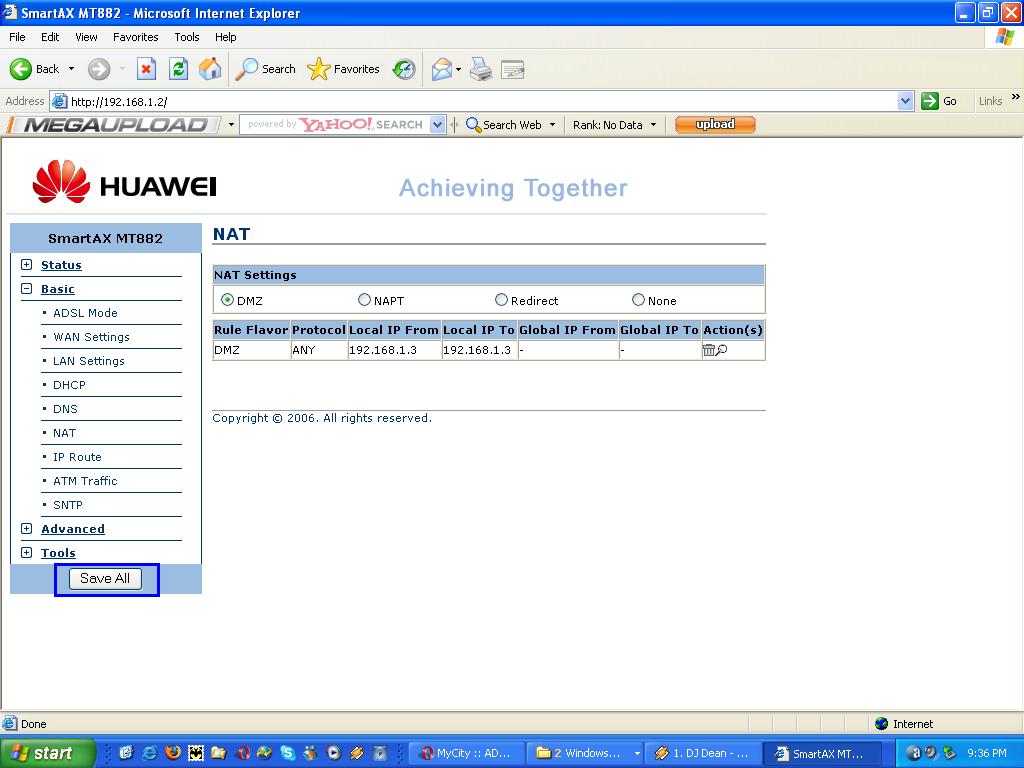
Task: Select the Redirect radio button
Action: point(501,300)
